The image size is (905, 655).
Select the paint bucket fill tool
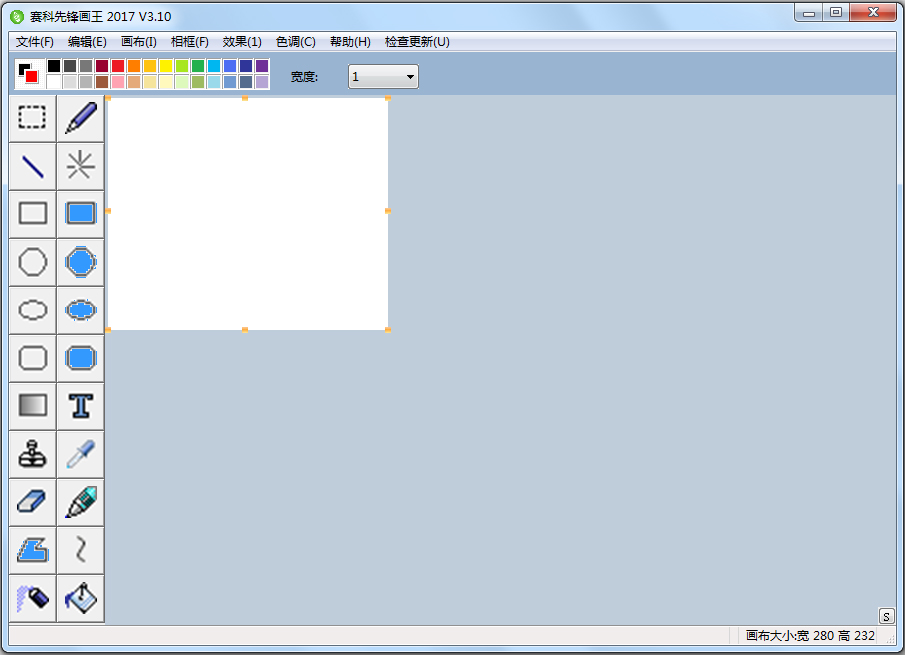(x=80, y=598)
